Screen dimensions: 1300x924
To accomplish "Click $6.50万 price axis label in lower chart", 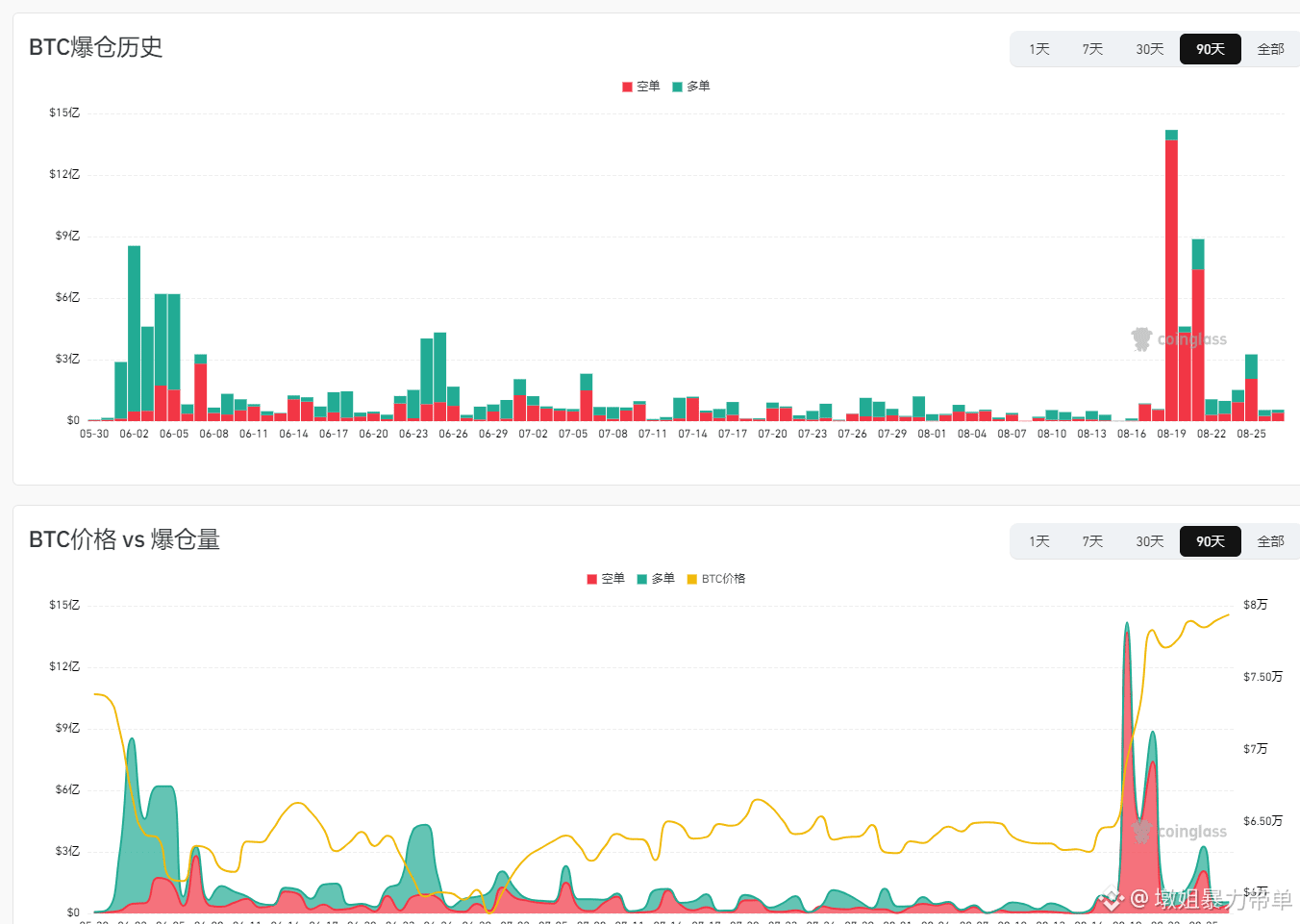I will tap(1262, 821).
